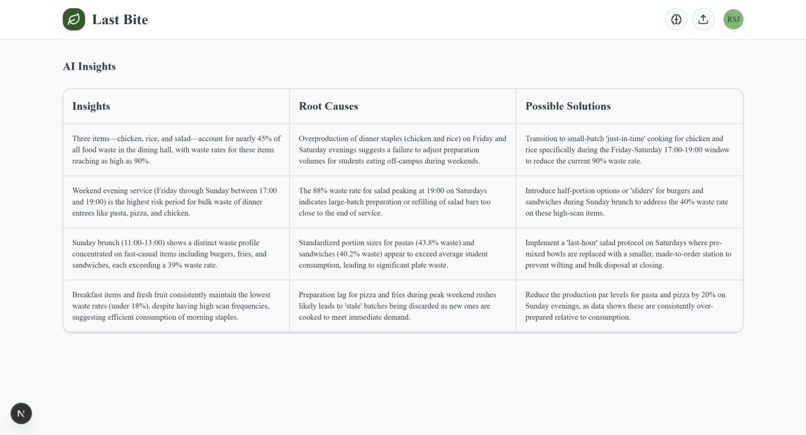Select the Weekend evening service insight cell
Image resolution: width=806 pixels, height=435 pixels.
coord(176,202)
